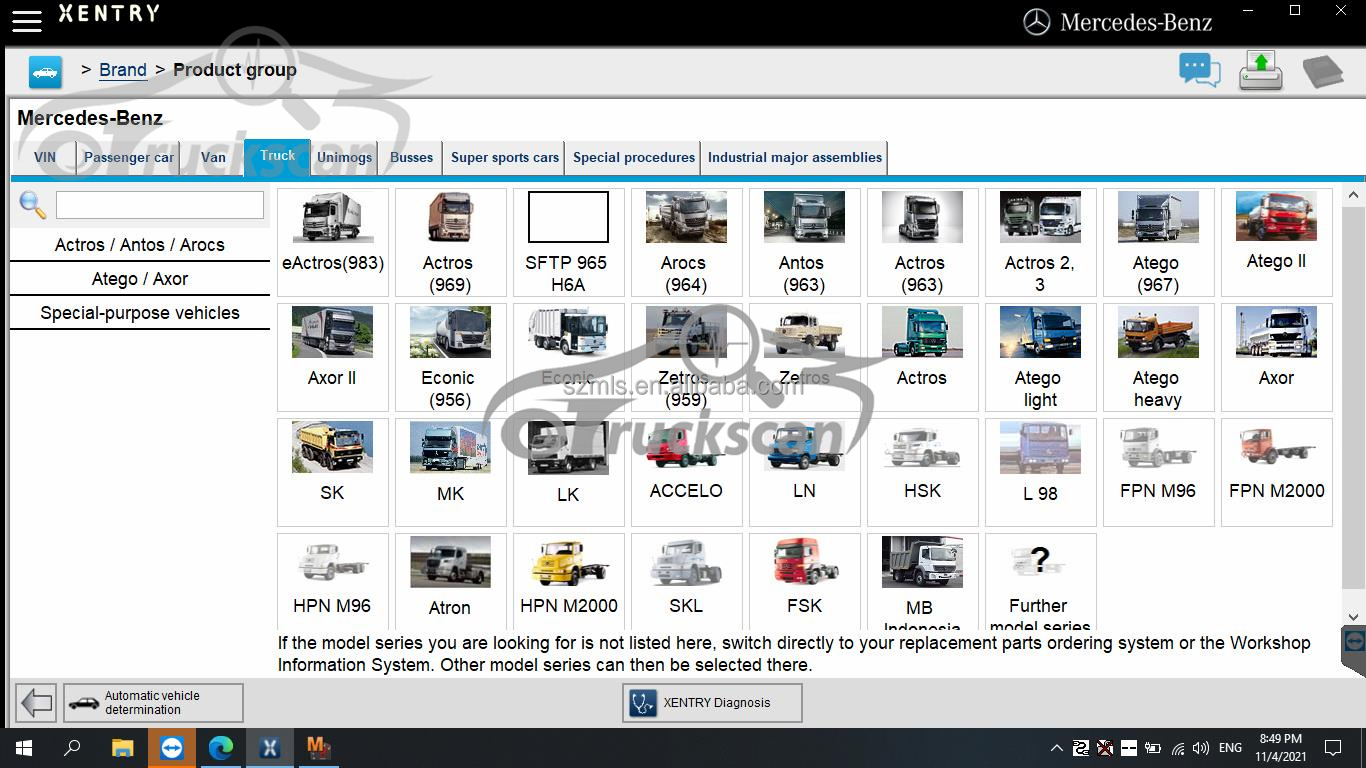Choose the Atego II tile

pyautogui.click(x=1277, y=242)
